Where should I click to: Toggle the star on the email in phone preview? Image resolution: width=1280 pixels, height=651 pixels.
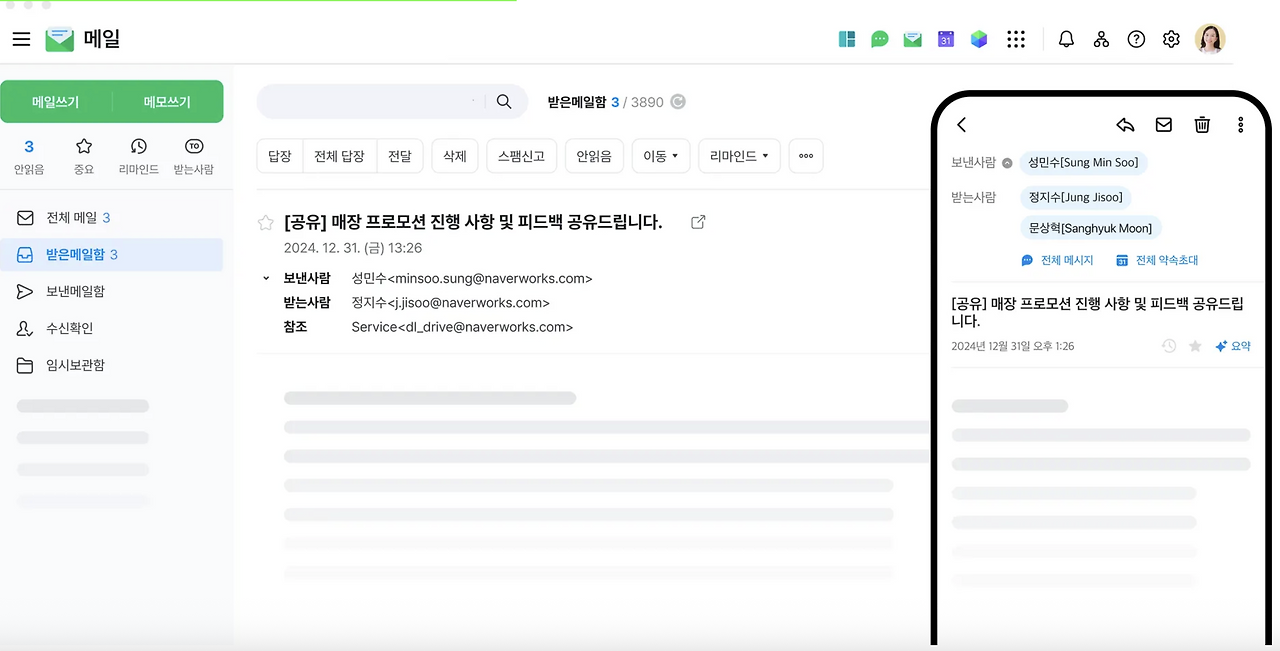1194,346
